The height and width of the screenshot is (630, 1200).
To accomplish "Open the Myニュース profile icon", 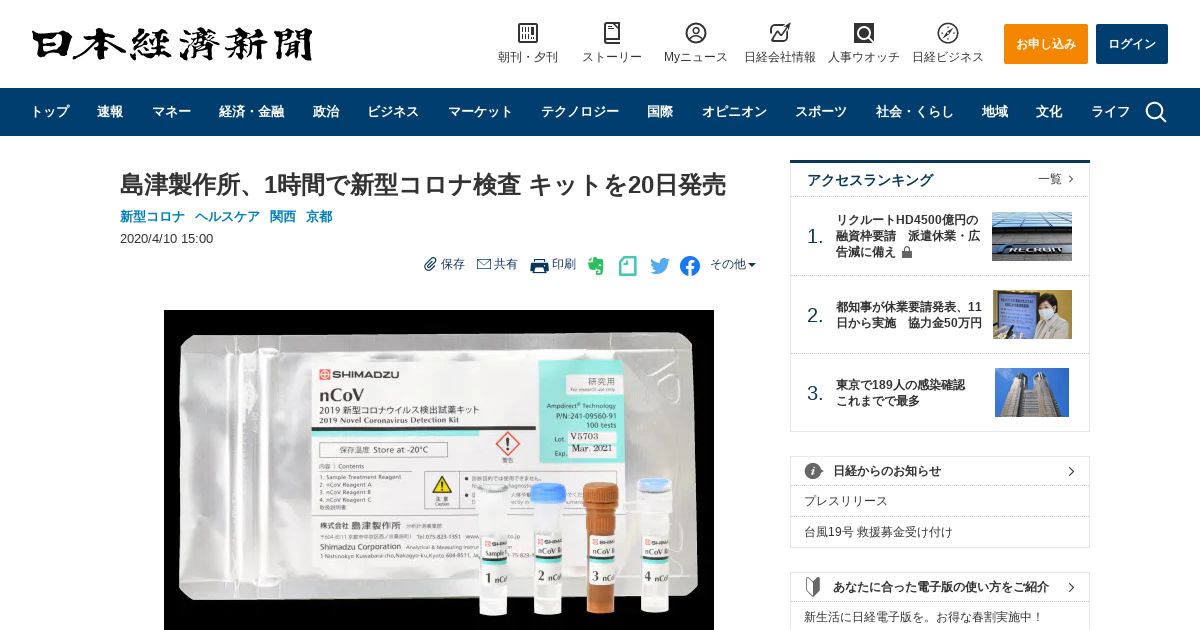I will [696, 33].
